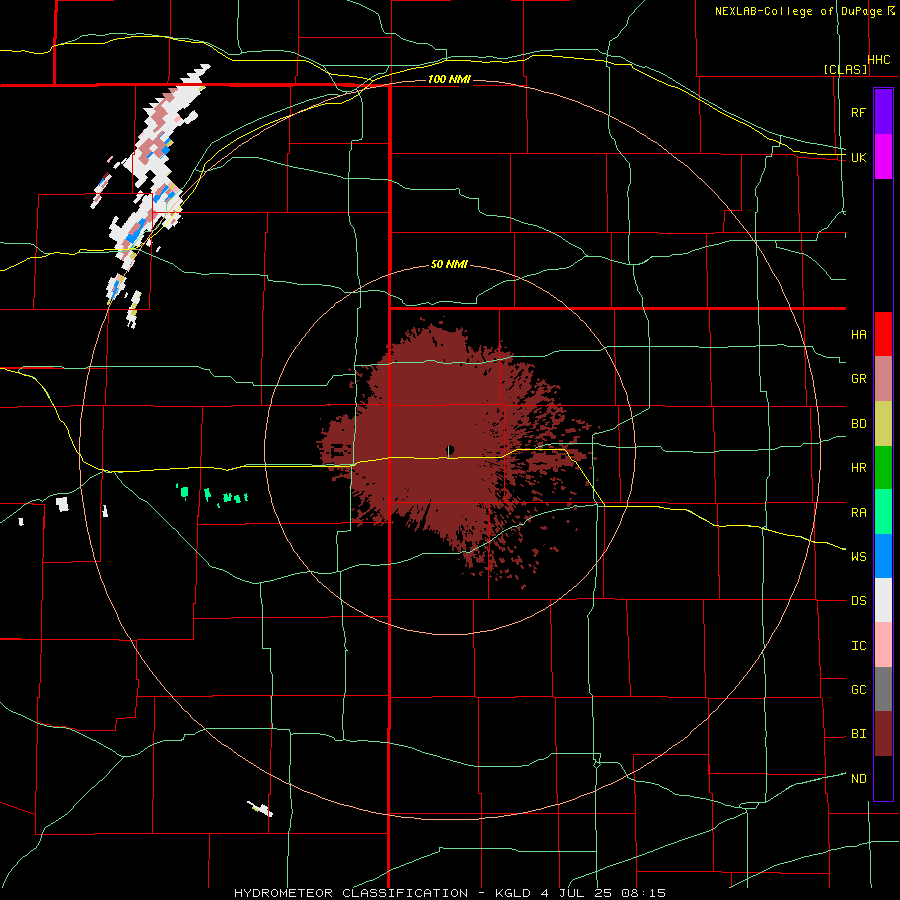
Task: Click the BD label beside the legend
Action: tap(858, 424)
